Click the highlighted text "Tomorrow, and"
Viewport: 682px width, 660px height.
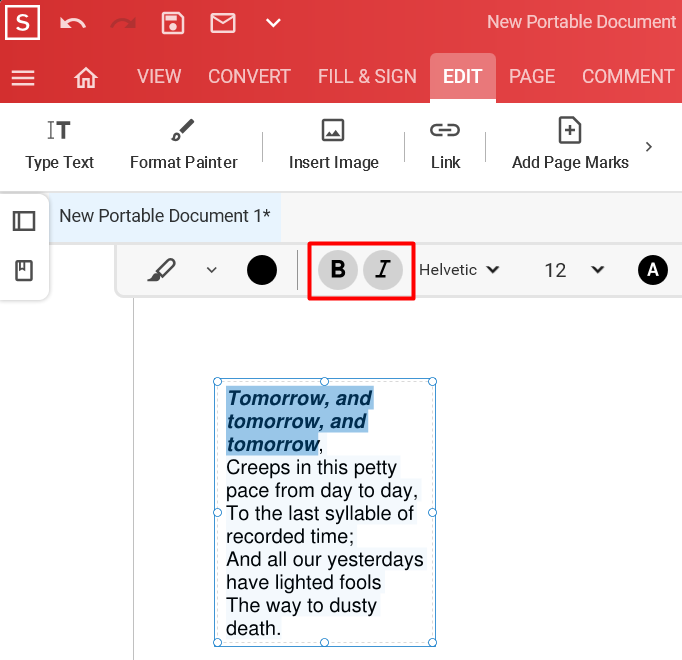coord(300,398)
